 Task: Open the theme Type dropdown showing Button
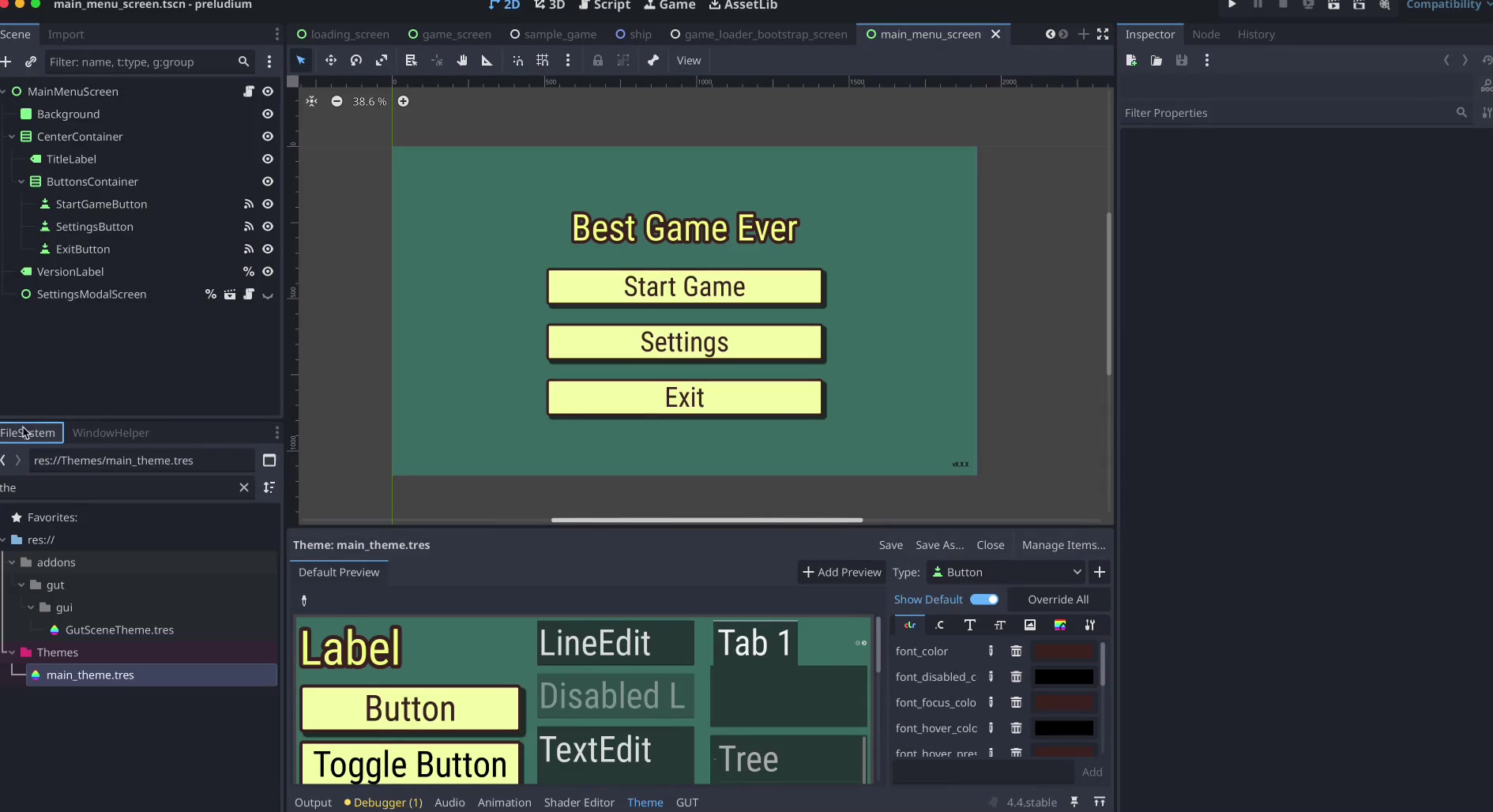[1006, 572]
